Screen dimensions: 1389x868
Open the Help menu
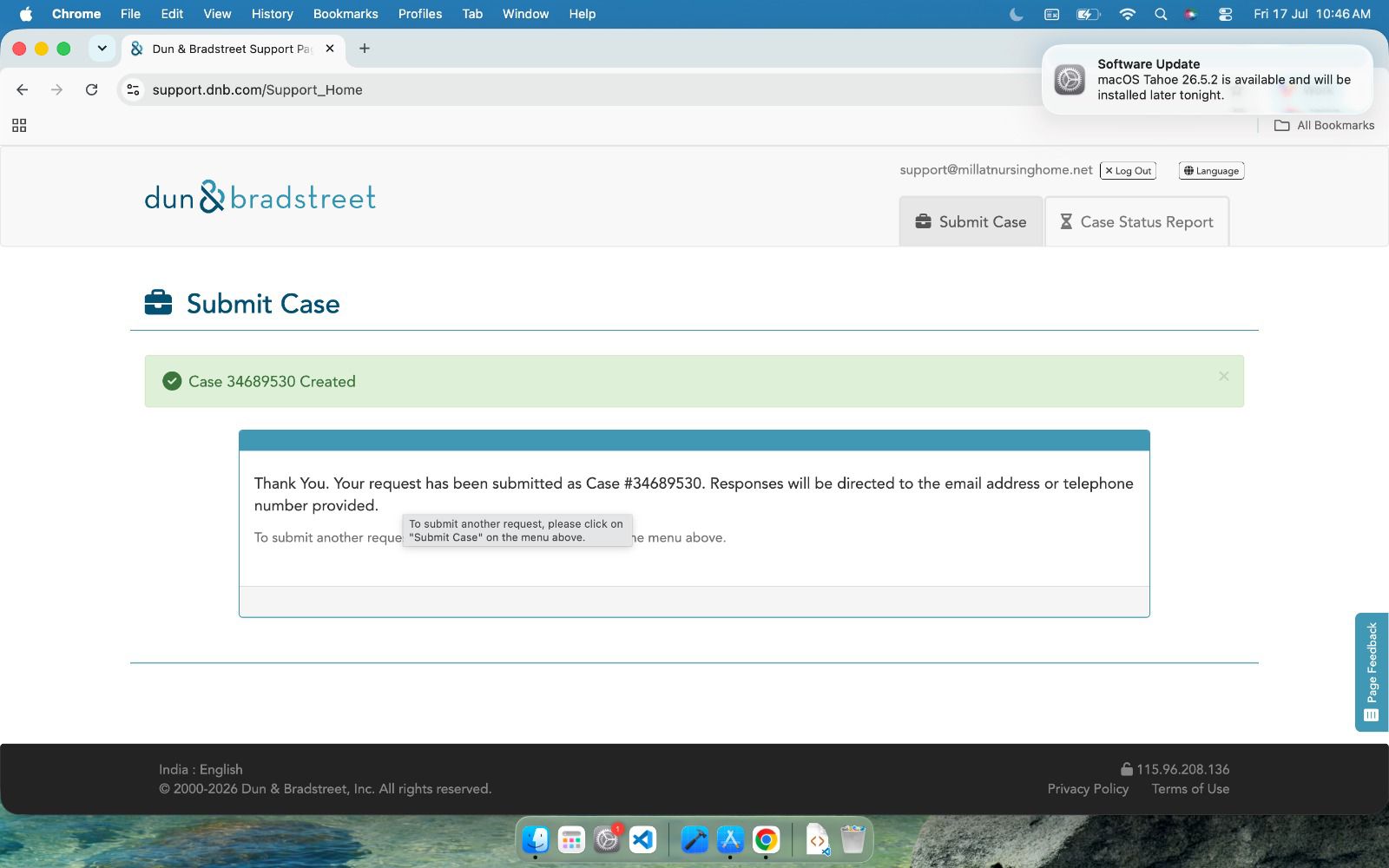(583, 14)
